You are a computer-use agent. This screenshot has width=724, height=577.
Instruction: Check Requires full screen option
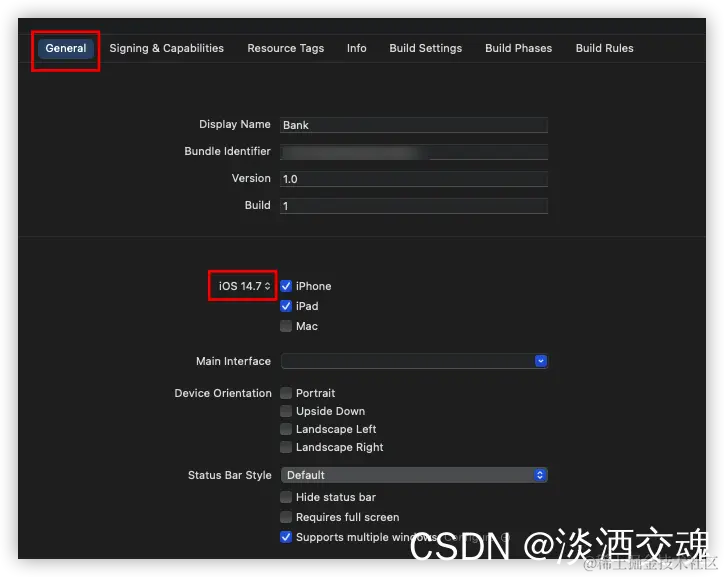[x=286, y=517]
